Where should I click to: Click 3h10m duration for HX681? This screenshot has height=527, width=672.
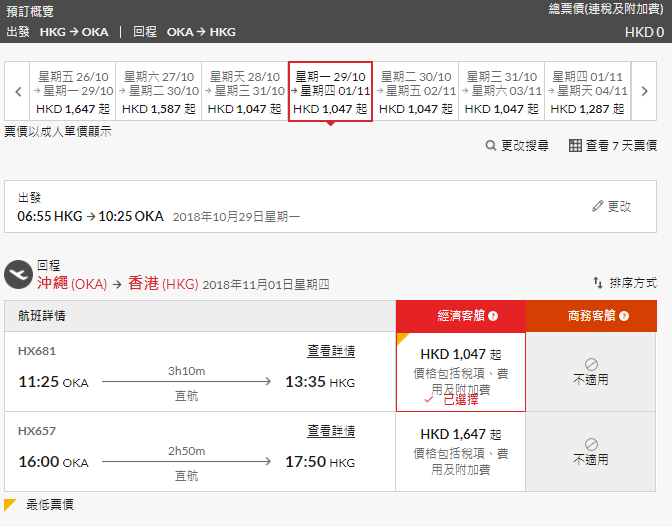(x=186, y=371)
